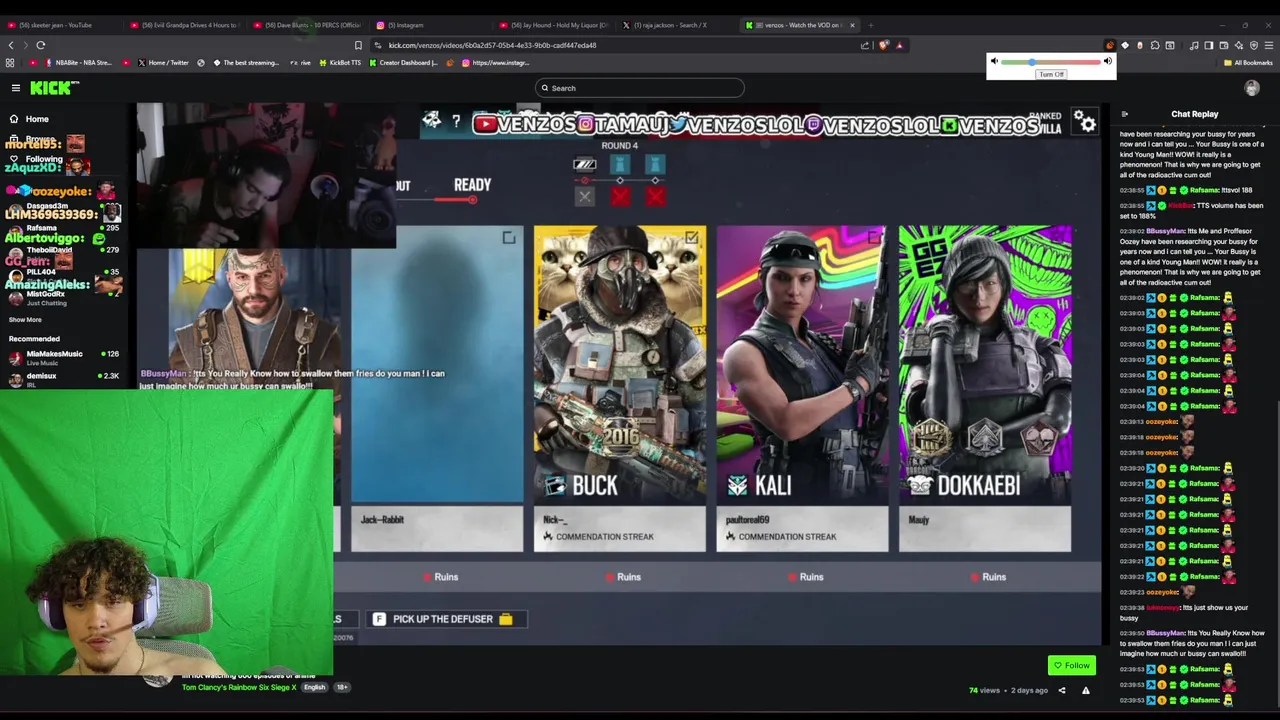This screenshot has height=720, width=1280.
Task: Open the All Bookmarks folder
Action: (x=1247, y=63)
